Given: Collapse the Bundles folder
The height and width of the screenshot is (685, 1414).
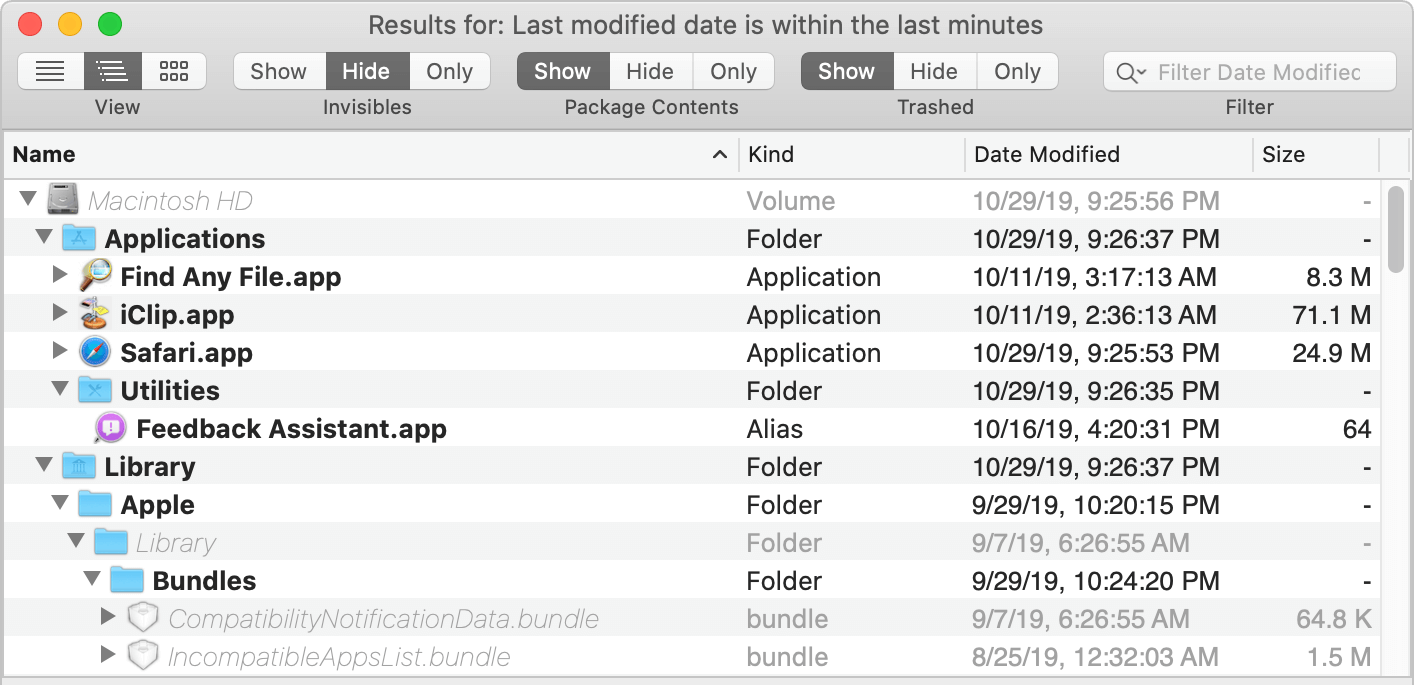Looking at the screenshot, I should (92, 580).
